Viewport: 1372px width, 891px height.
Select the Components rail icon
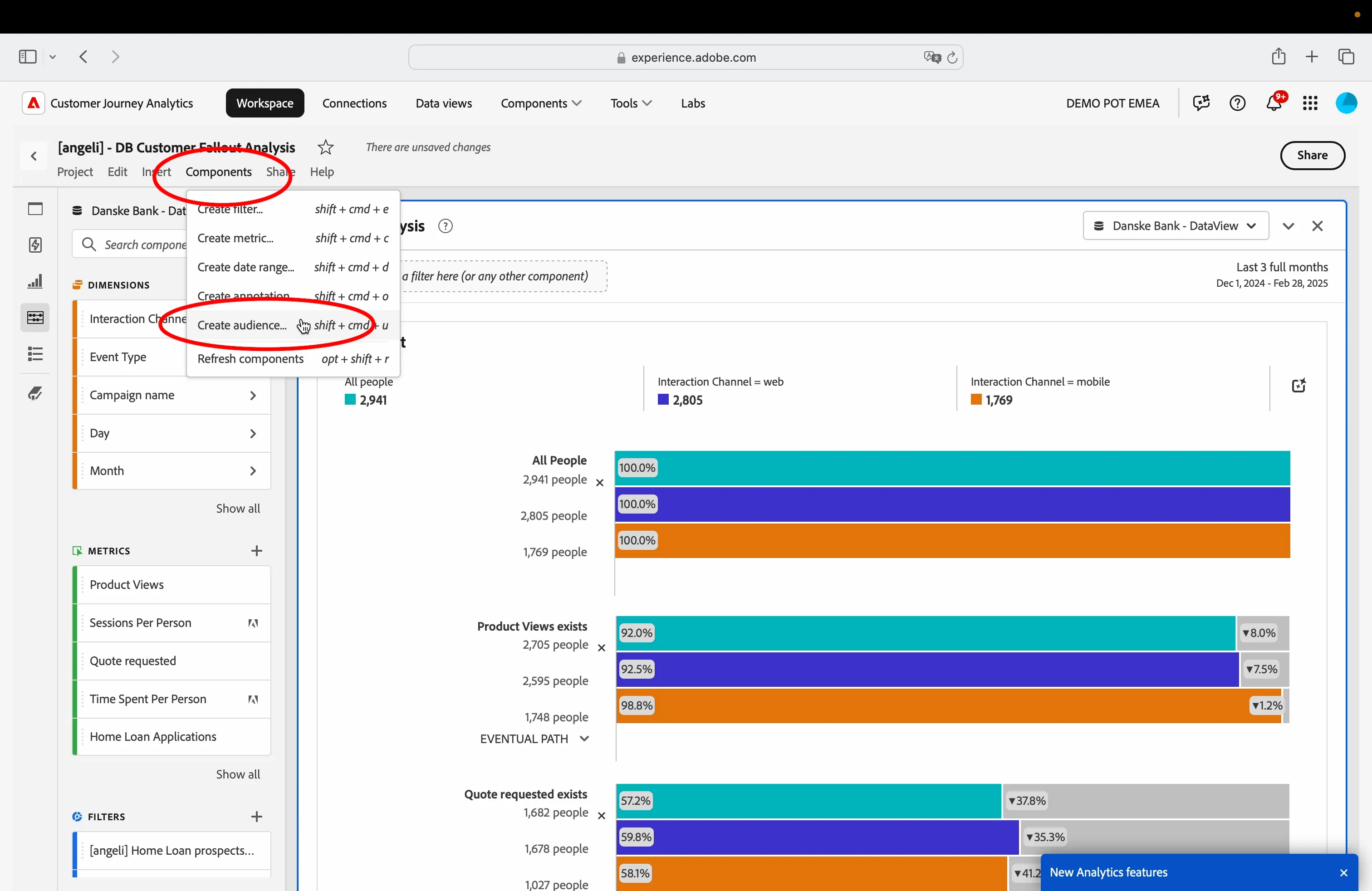(x=35, y=318)
